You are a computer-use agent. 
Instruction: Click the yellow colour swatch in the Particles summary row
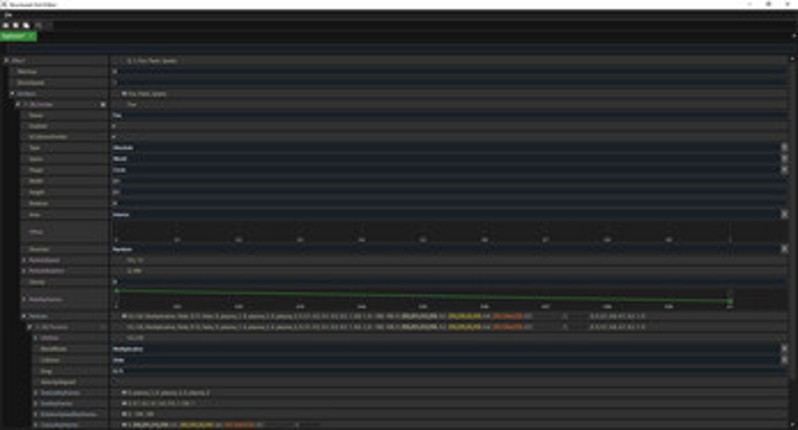click(x=464, y=316)
